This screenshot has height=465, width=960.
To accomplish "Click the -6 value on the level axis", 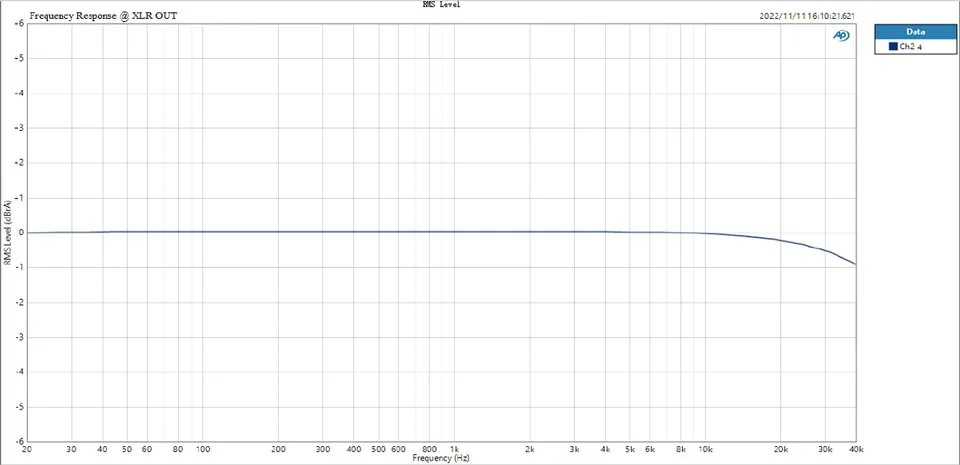I will 19,442.
